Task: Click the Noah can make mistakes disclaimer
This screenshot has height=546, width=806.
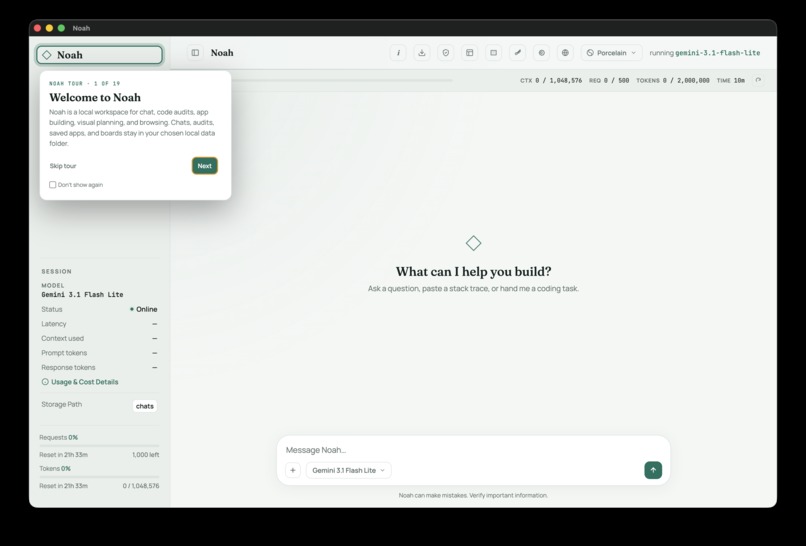Action: 473,495
